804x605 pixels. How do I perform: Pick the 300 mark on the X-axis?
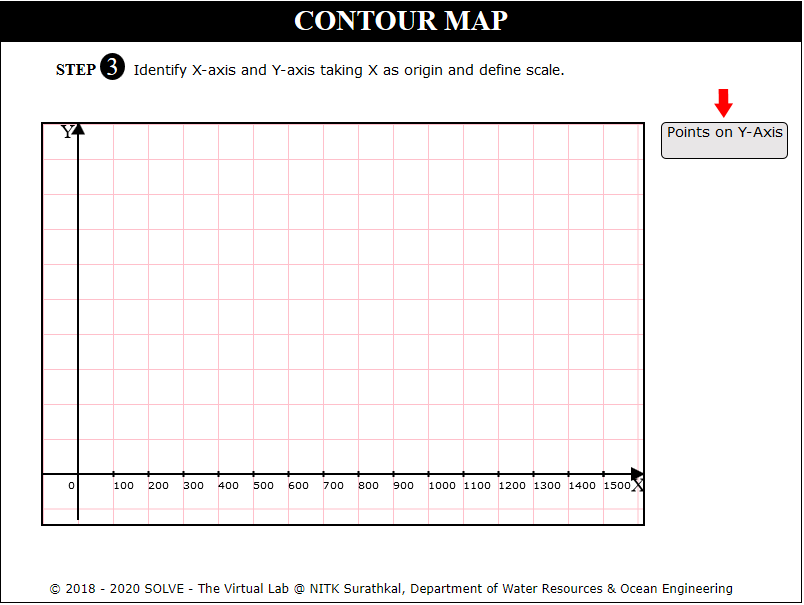pos(193,486)
